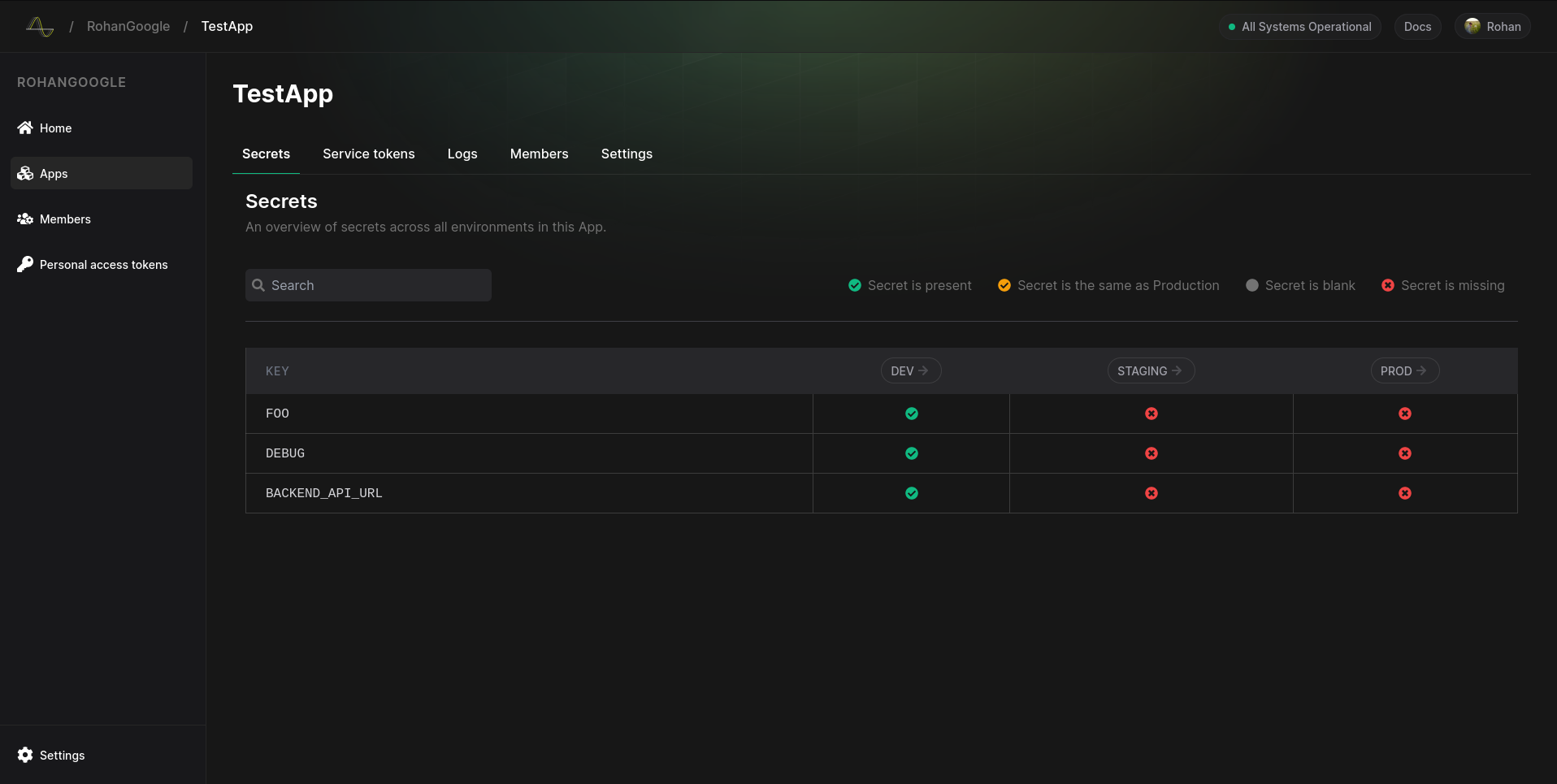Click the missing-secret icon for BACKEND_API_URL in STAGING

pos(1151,493)
